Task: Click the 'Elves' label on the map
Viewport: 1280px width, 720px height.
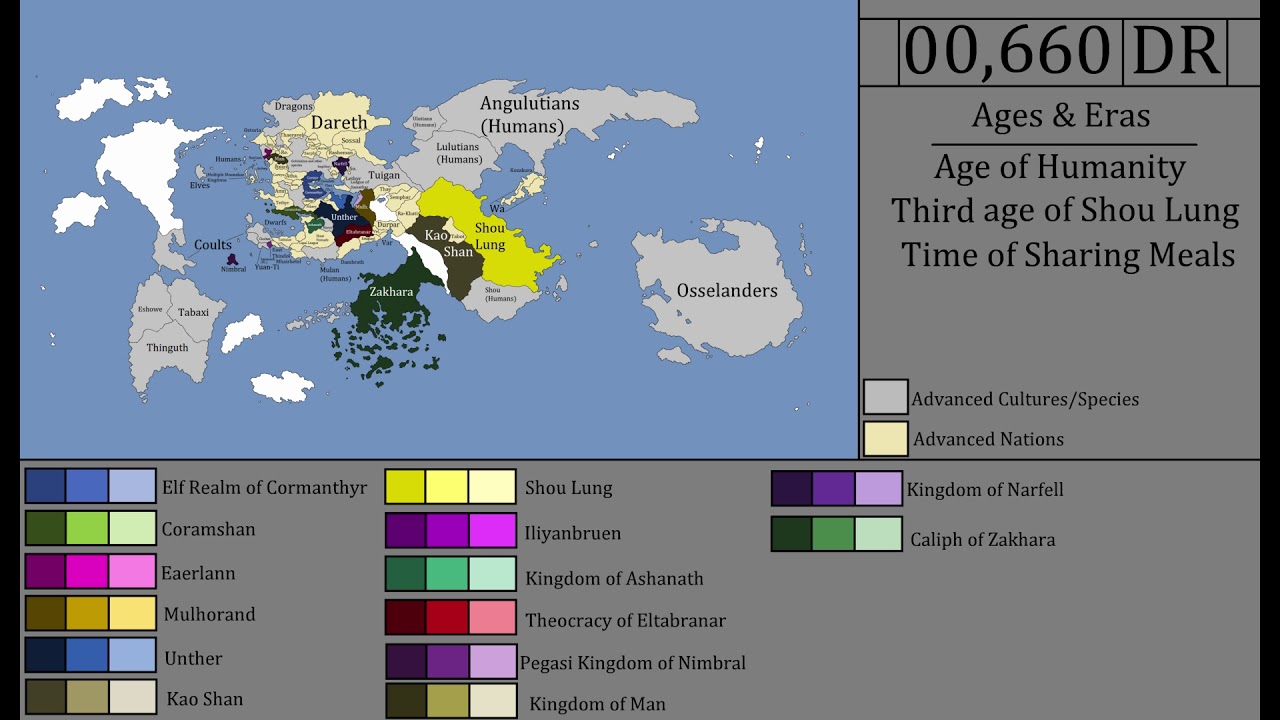Action: (200, 185)
